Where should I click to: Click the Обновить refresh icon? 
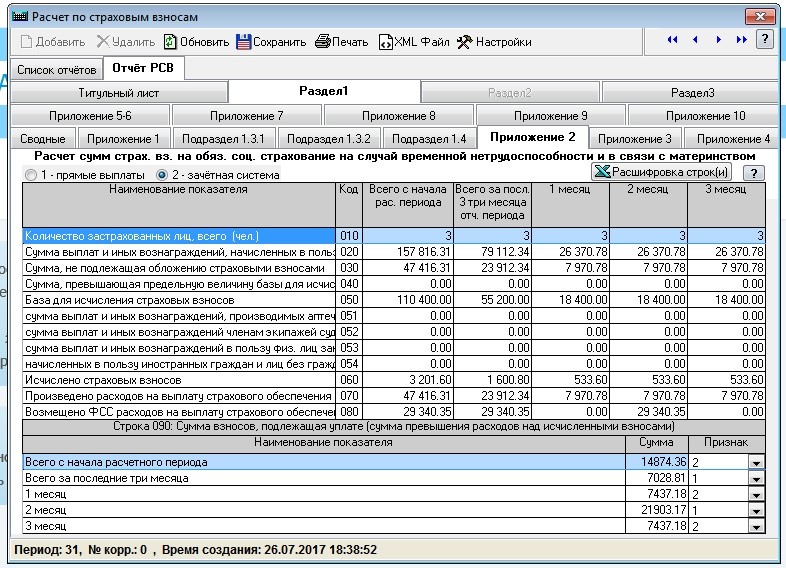tap(170, 42)
